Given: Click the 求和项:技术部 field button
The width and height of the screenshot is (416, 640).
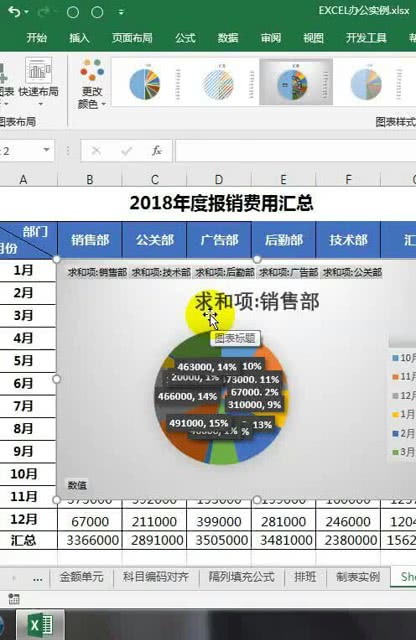Looking at the screenshot, I should (161, 272).
